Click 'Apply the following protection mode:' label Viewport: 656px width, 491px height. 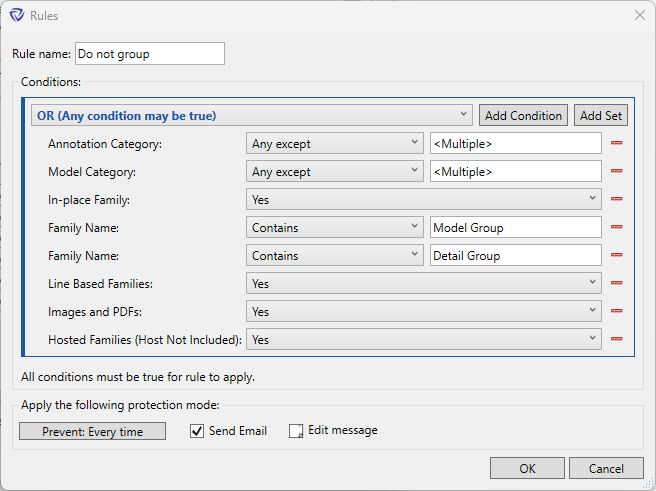[120, 405]
